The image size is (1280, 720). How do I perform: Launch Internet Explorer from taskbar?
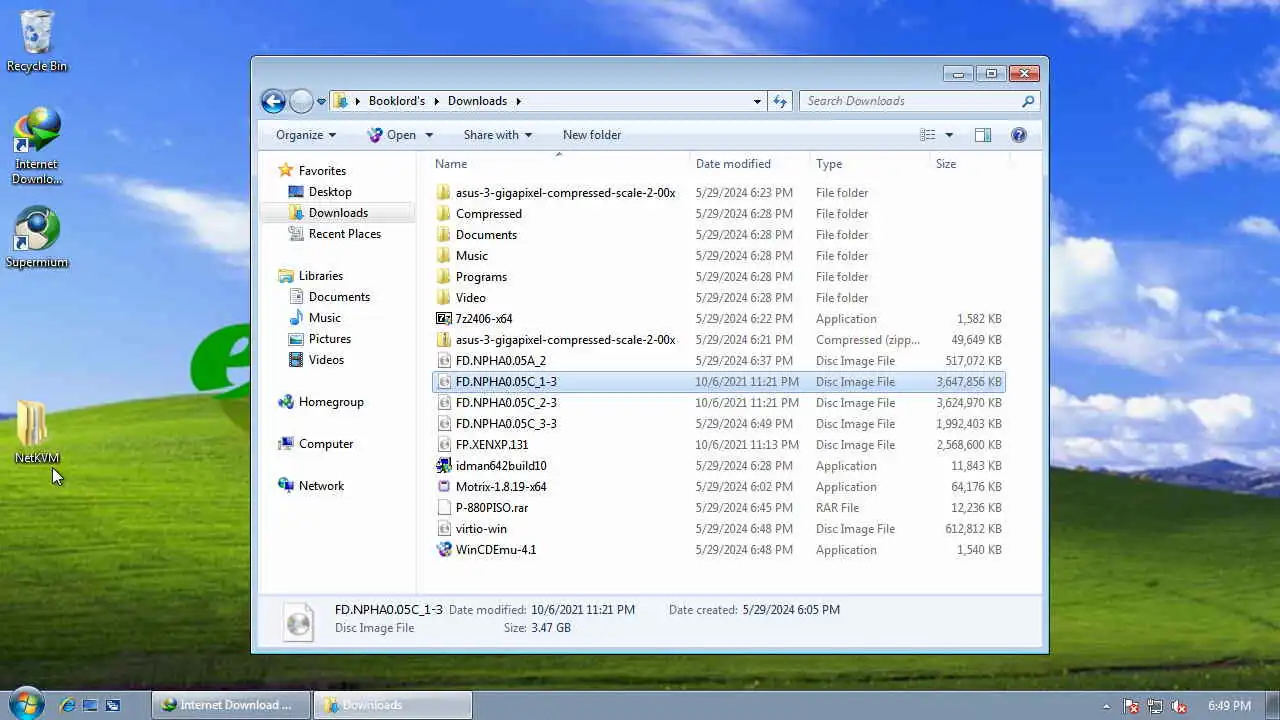[x=67, y=705]
